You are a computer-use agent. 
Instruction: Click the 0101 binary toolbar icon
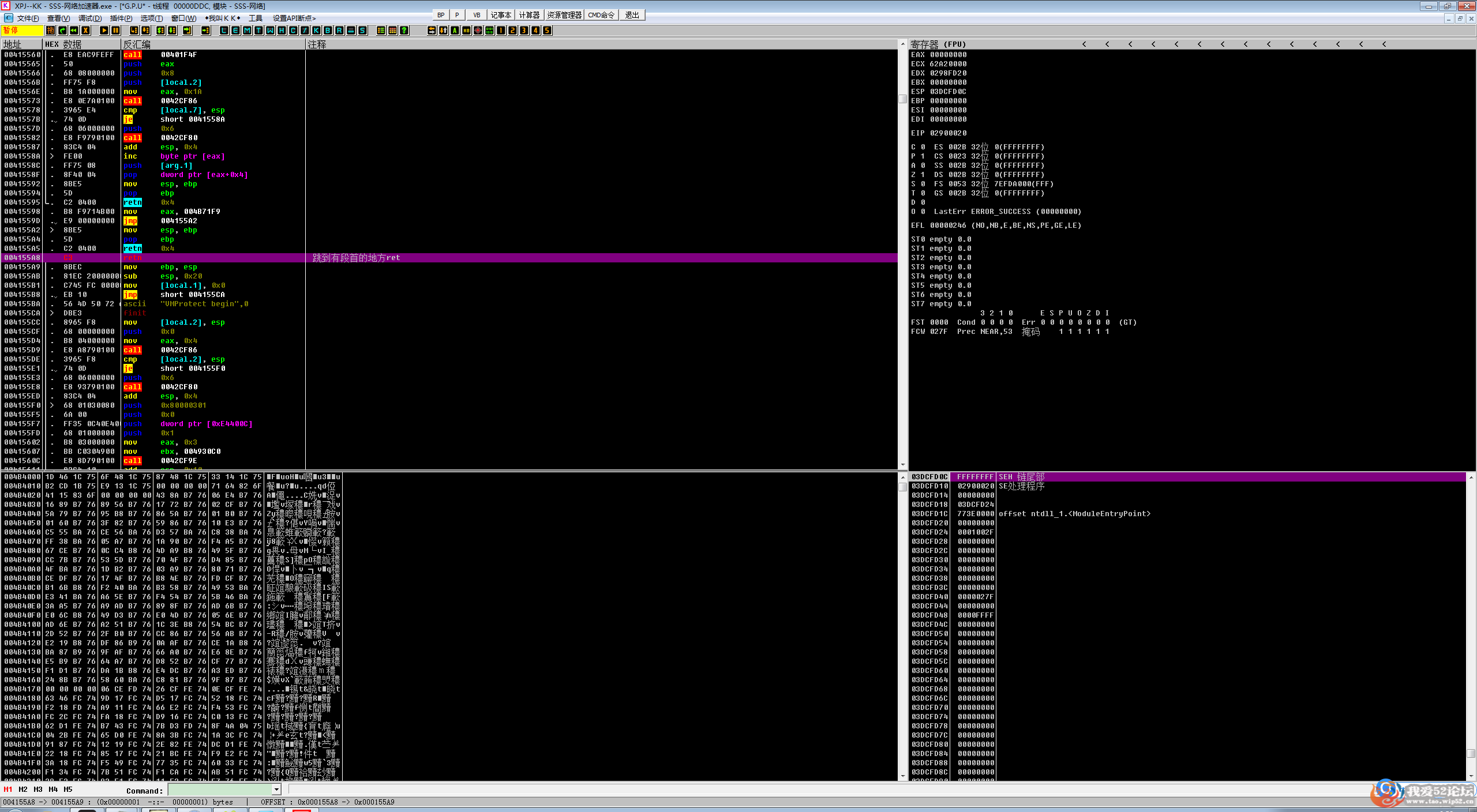pos(489,31)
